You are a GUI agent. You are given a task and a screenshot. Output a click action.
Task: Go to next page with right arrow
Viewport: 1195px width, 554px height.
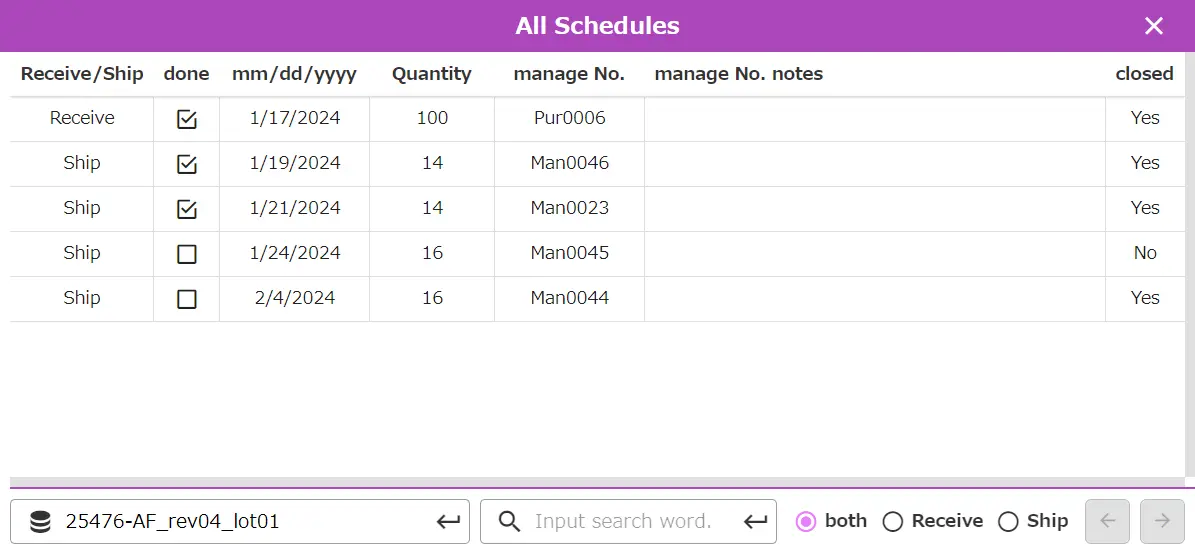tap(1162, 521)
